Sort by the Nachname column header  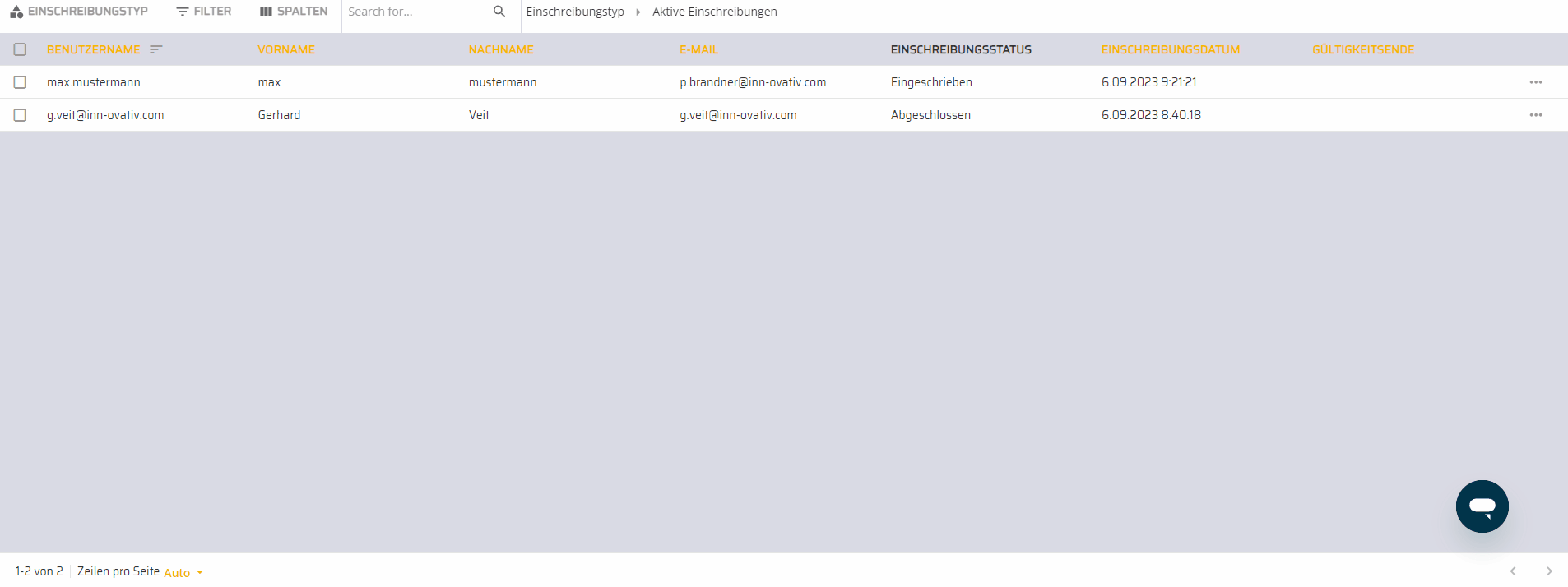(x=501, y=49)
